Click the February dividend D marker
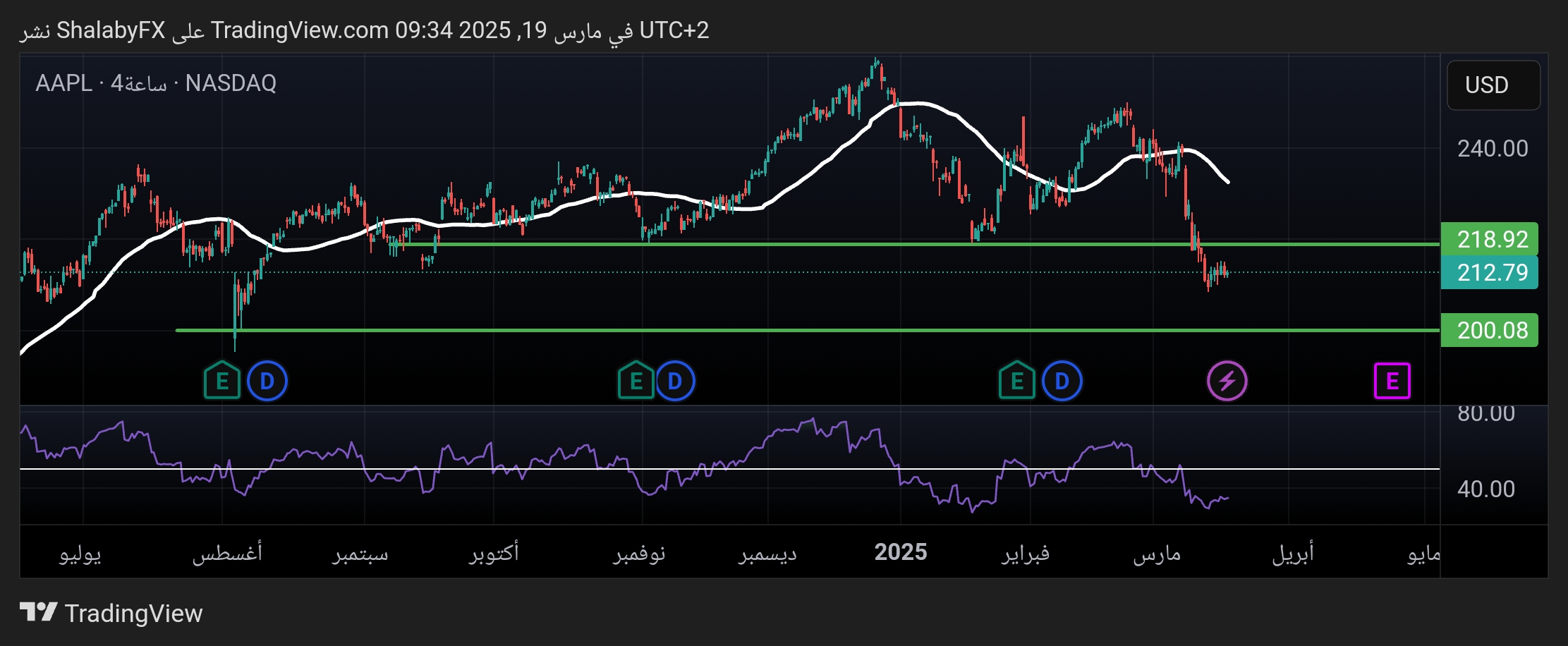The width and height of the screenshot is (1568, 646). click(x=1062, y=381)
